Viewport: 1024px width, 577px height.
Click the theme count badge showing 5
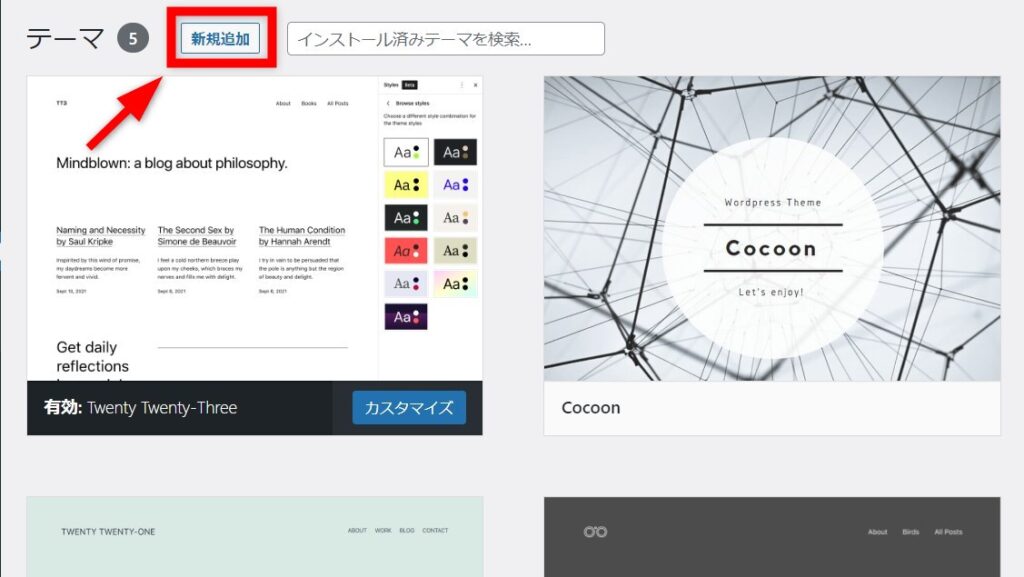(133, 39)
